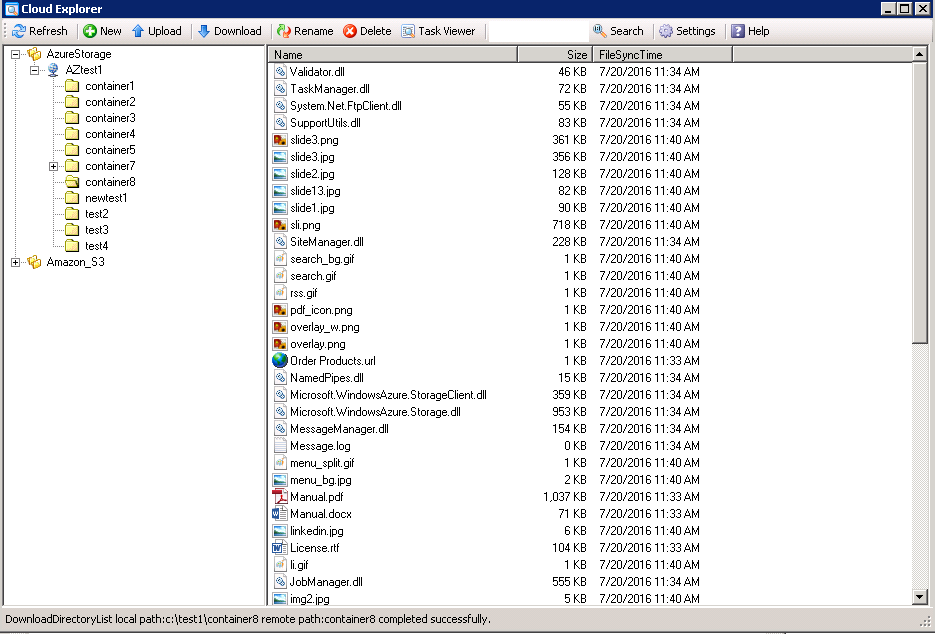Select the JobManager.dll file
Image resolution: width=935 pixels, height=634 pixels.
click(x=326, y=582)
